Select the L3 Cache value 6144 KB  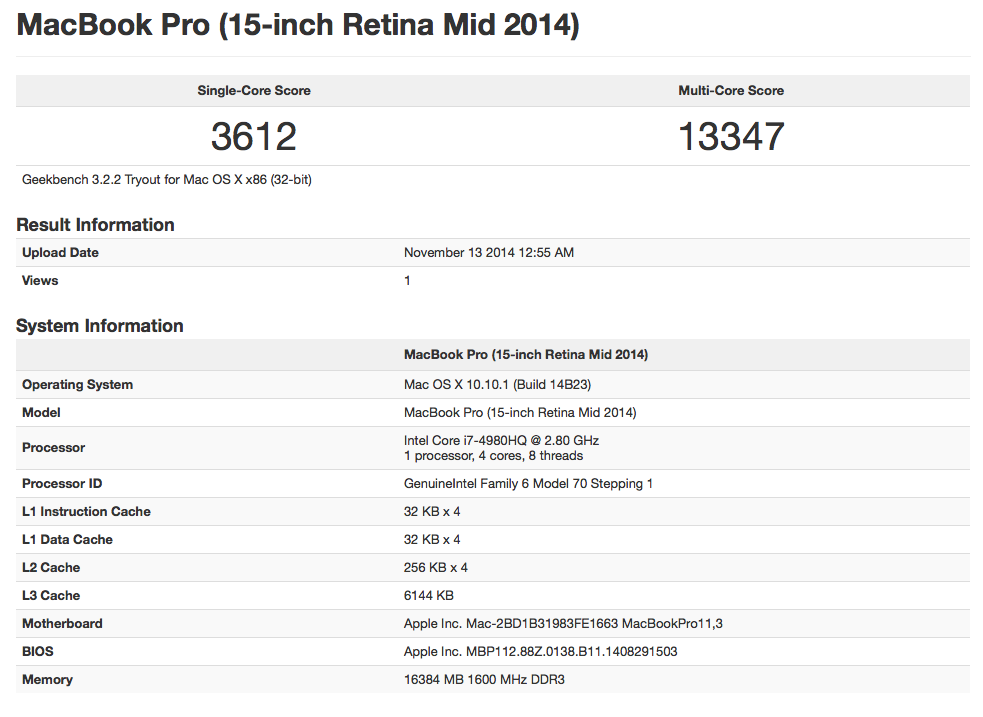[x=429, y=595]
